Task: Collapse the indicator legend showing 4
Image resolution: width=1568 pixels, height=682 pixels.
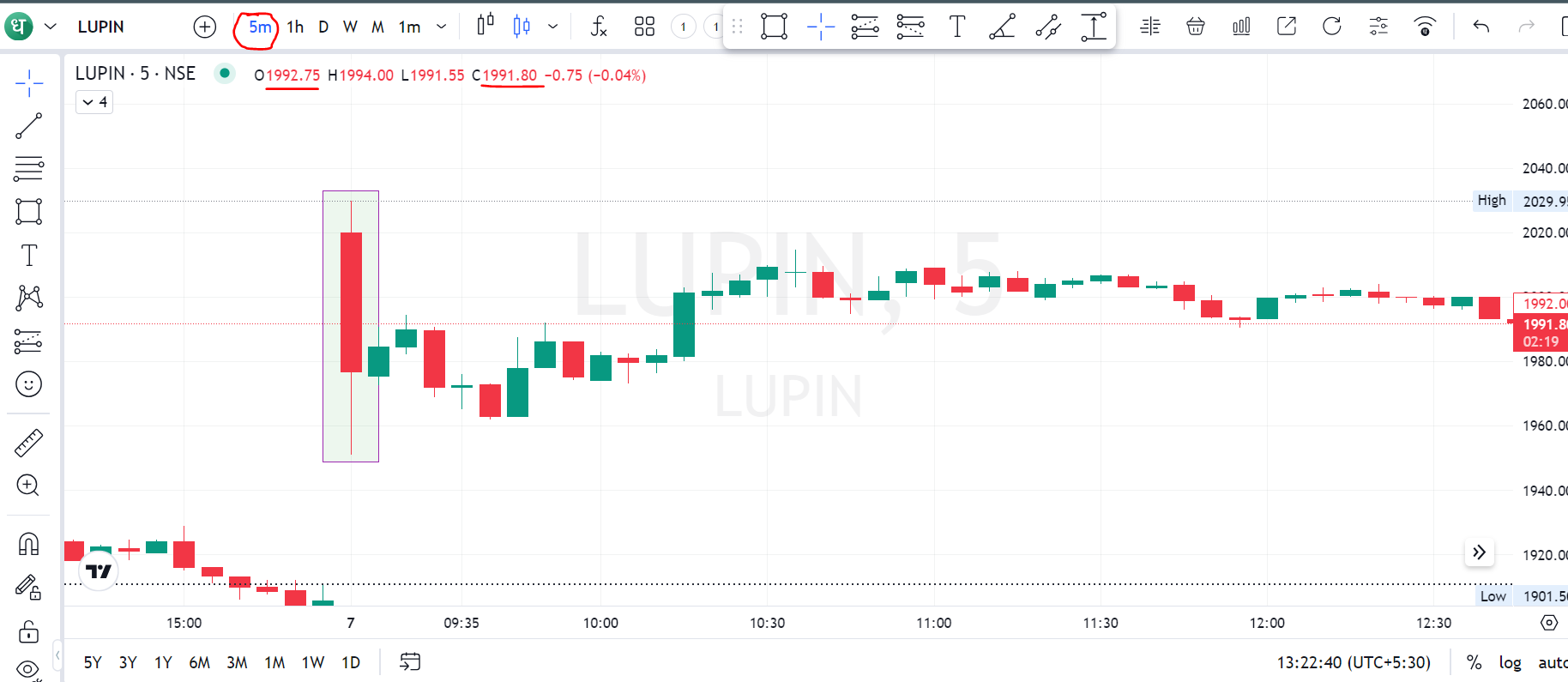Action: [94, 103]
